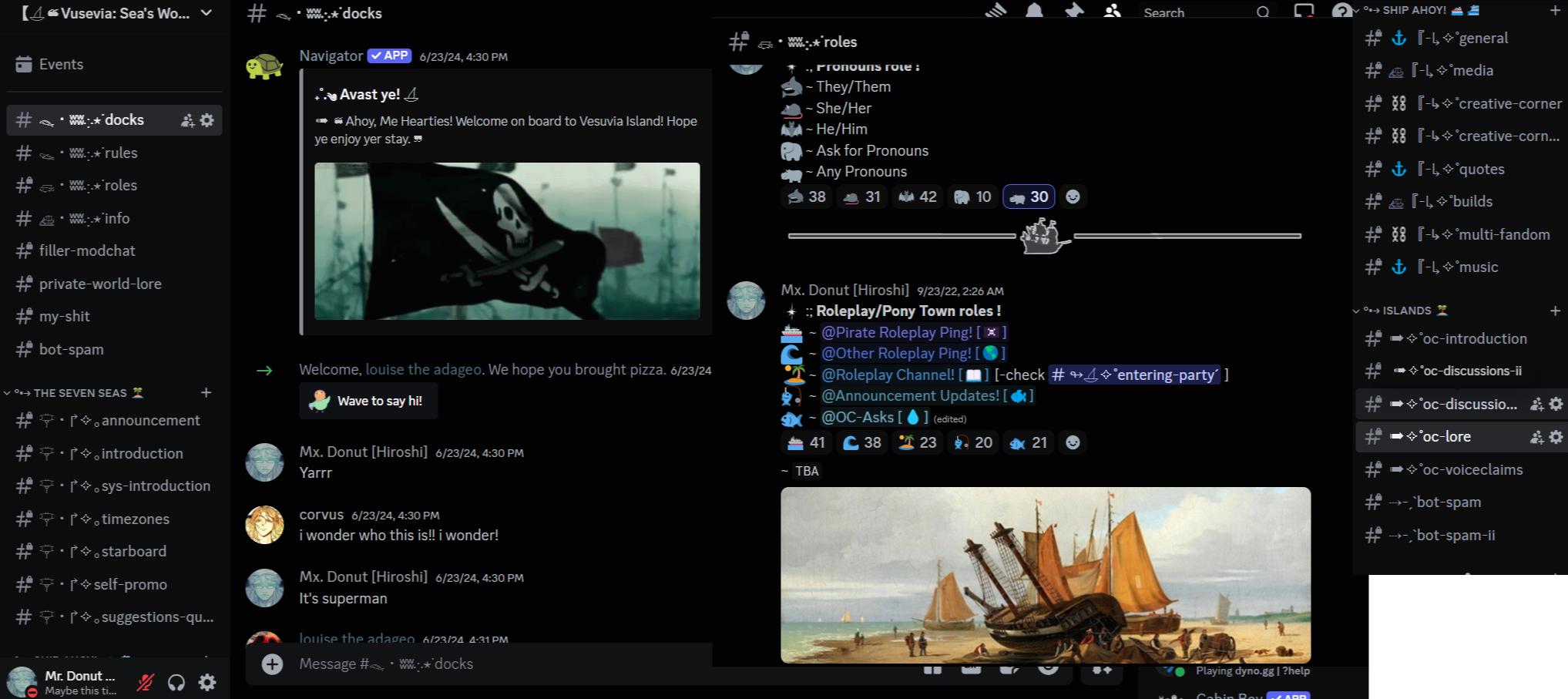
Task: Open private-world-lore channel
Action: 114,284
